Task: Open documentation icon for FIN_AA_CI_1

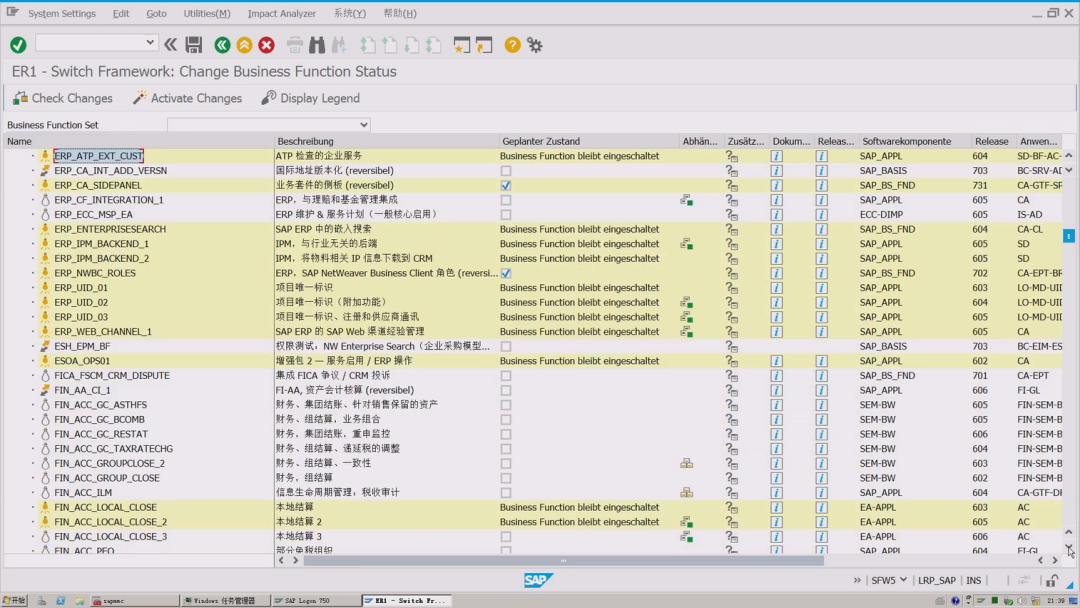Action: pos(776,390)
